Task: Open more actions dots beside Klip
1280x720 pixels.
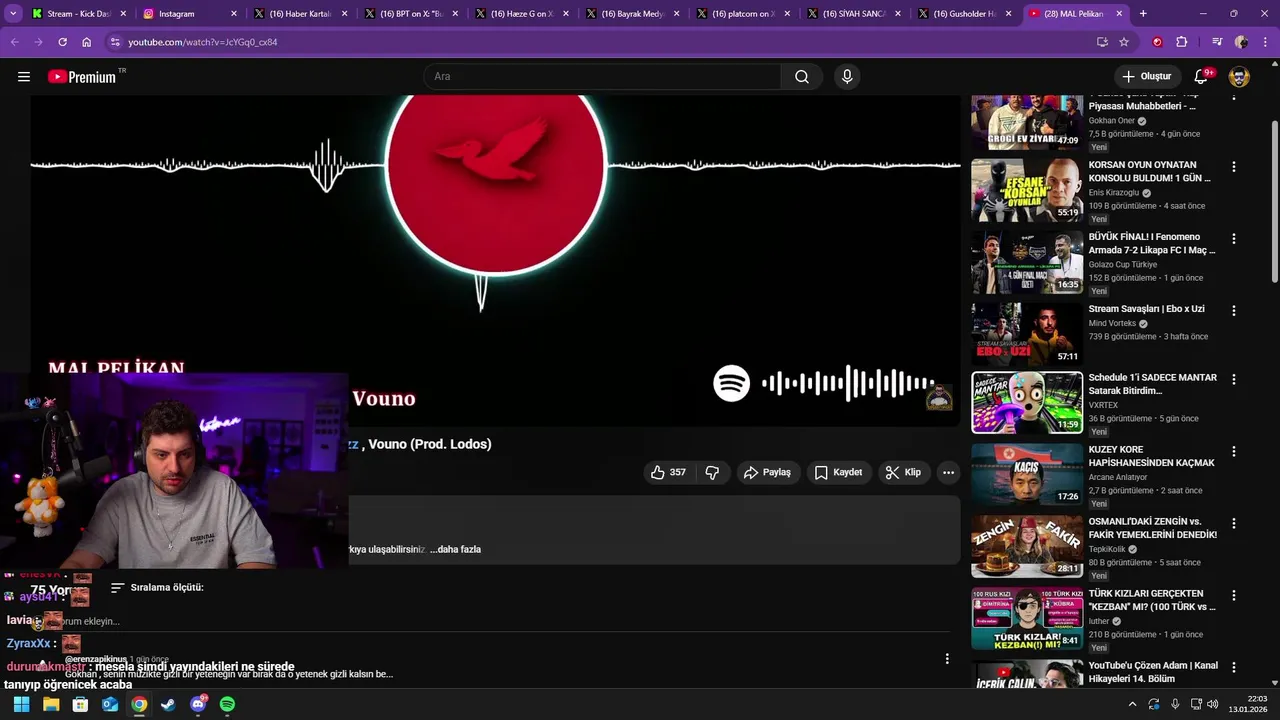Action: click(x=948, y=472)
